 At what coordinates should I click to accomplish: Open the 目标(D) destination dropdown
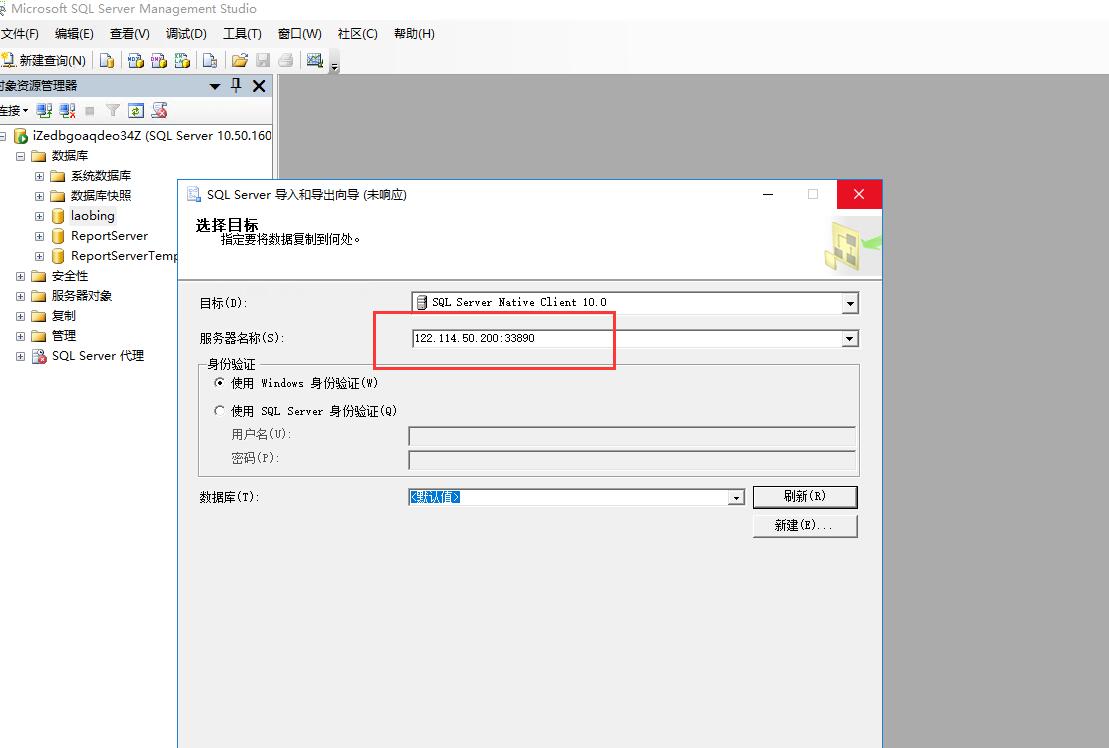pyautogui.click(x=849, y=303)
